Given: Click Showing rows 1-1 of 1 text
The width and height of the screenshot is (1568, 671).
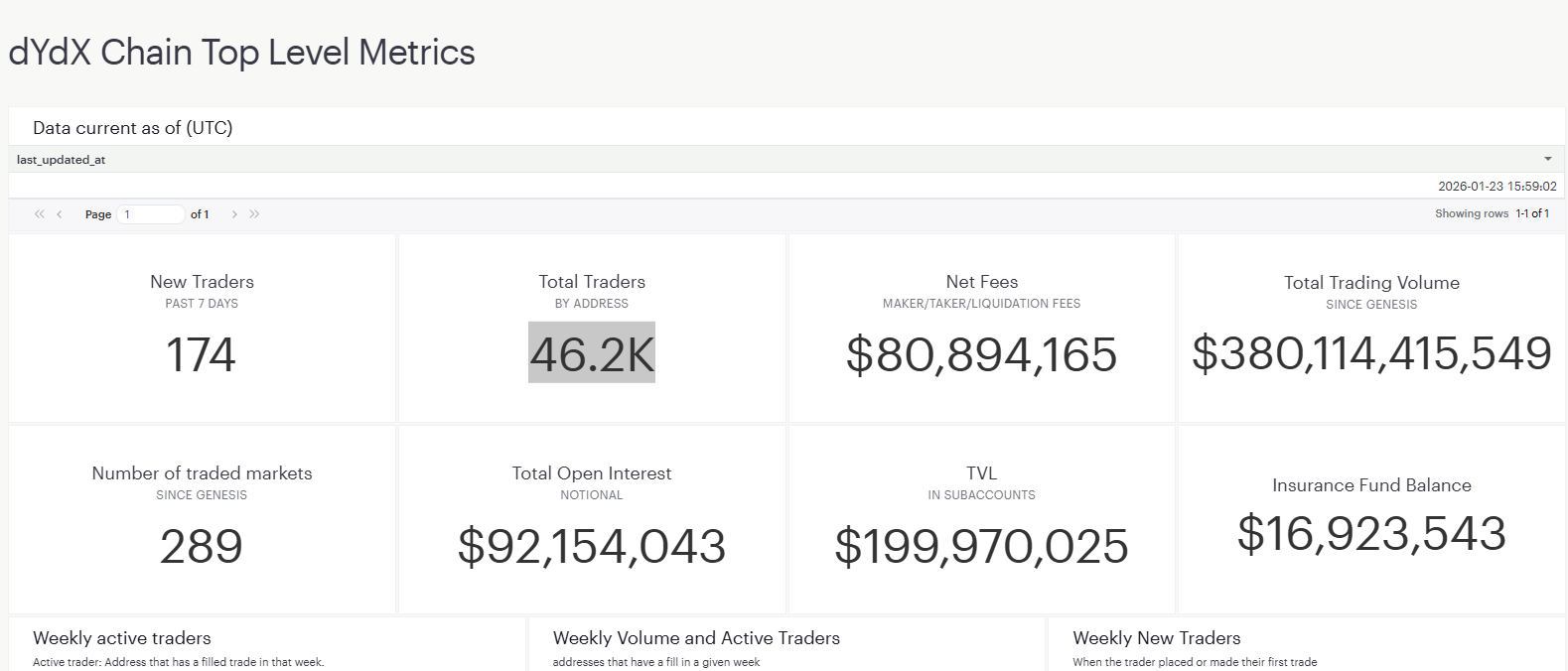Looking at the screenshot, I should (1493, 213).
